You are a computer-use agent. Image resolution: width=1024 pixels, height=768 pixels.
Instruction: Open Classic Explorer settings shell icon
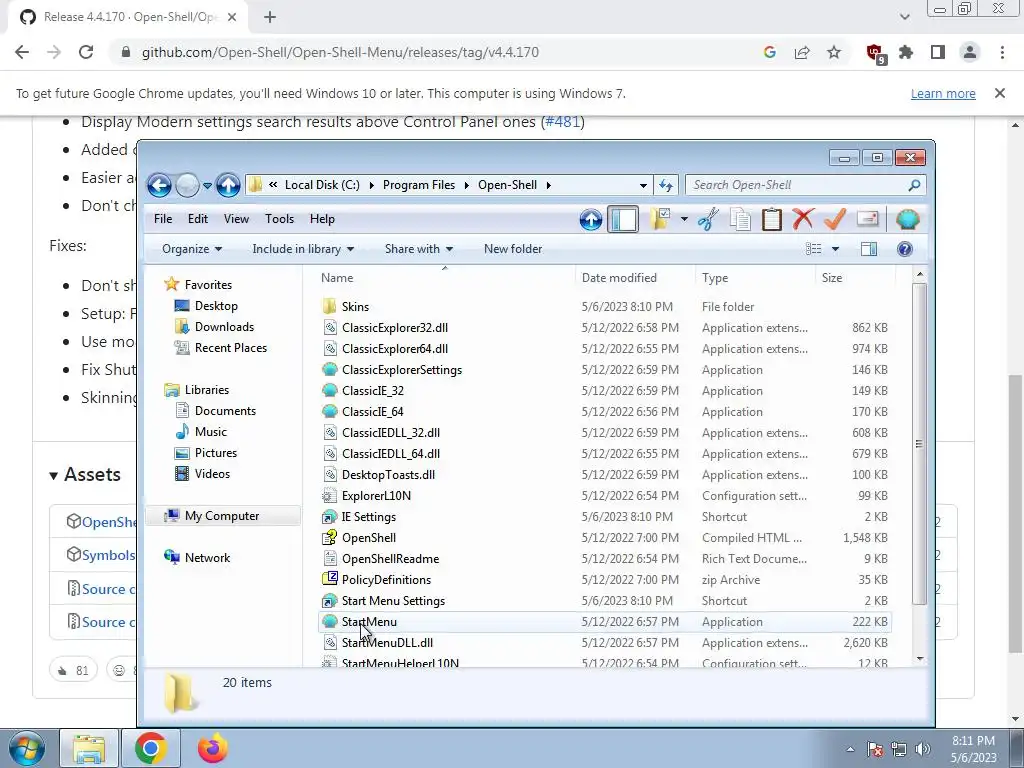[907, 219]
